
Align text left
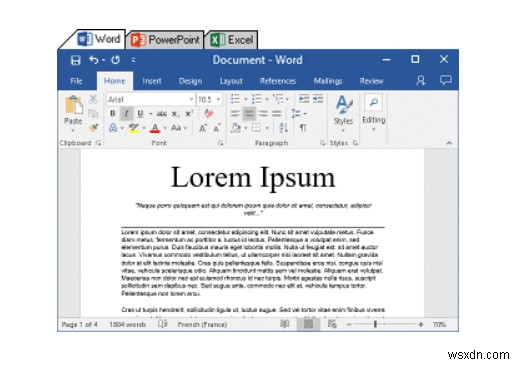(x=235, y=114)
